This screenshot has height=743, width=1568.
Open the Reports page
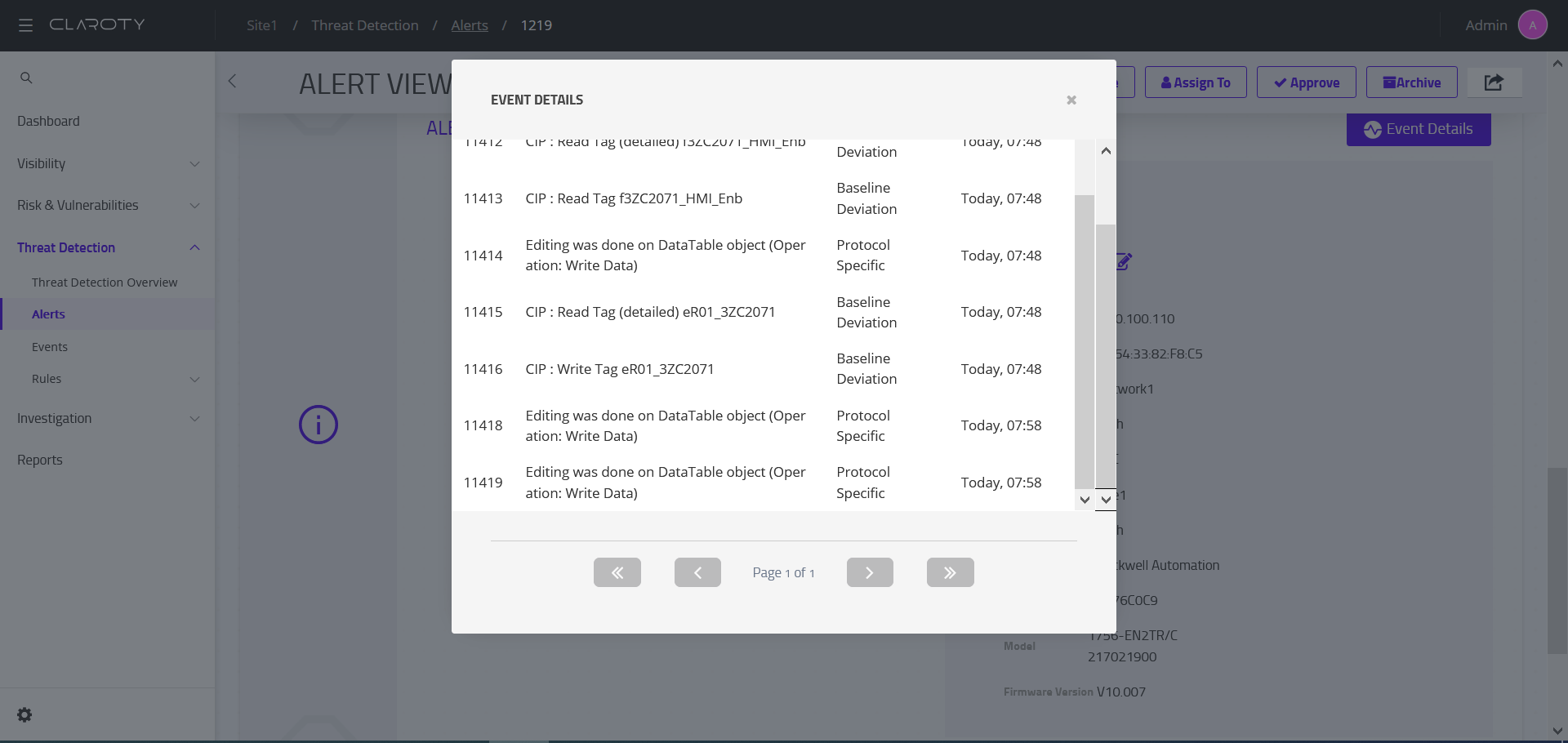click(x=40, y=460)
